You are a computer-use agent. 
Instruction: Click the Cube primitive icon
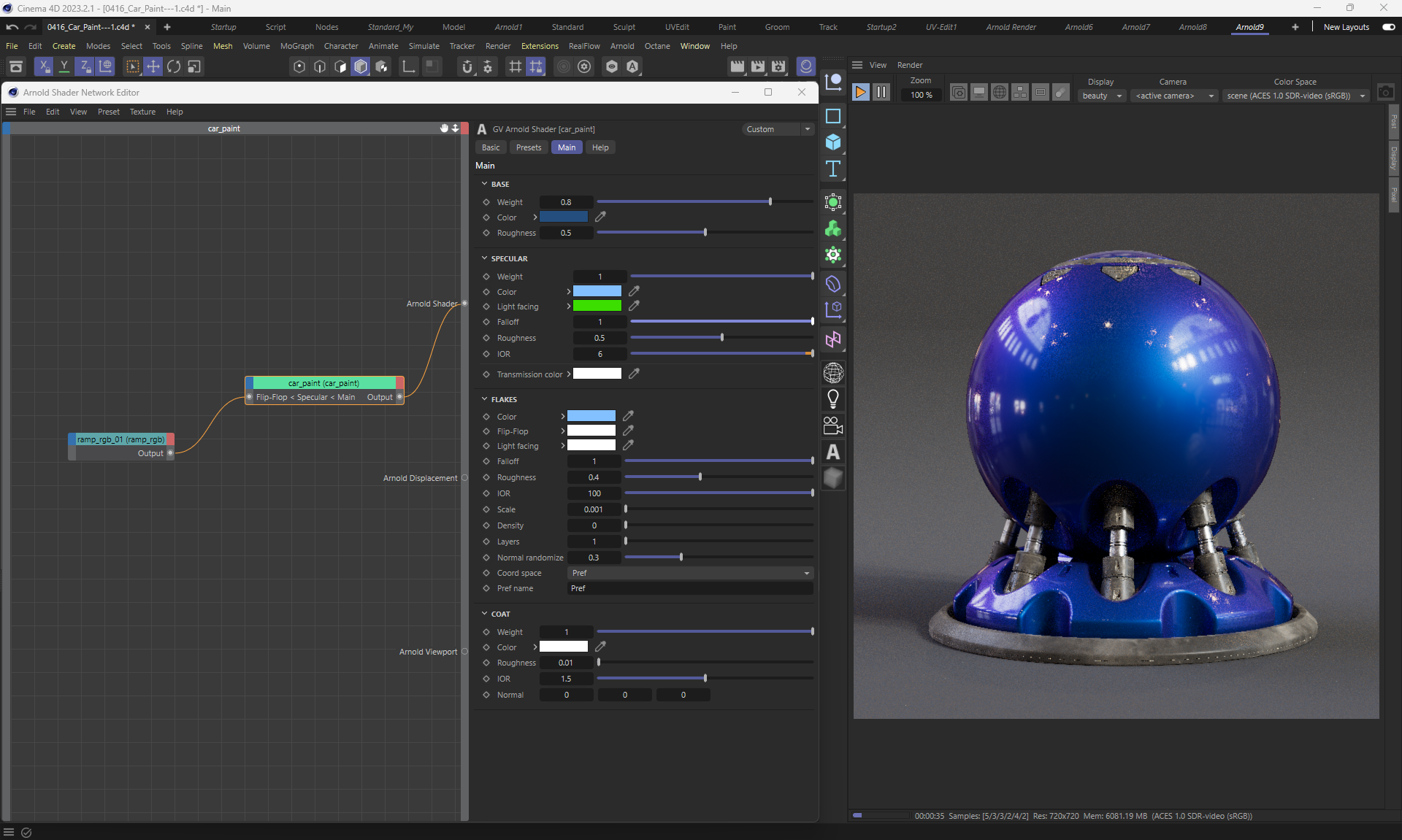click(x=833, y=142)
